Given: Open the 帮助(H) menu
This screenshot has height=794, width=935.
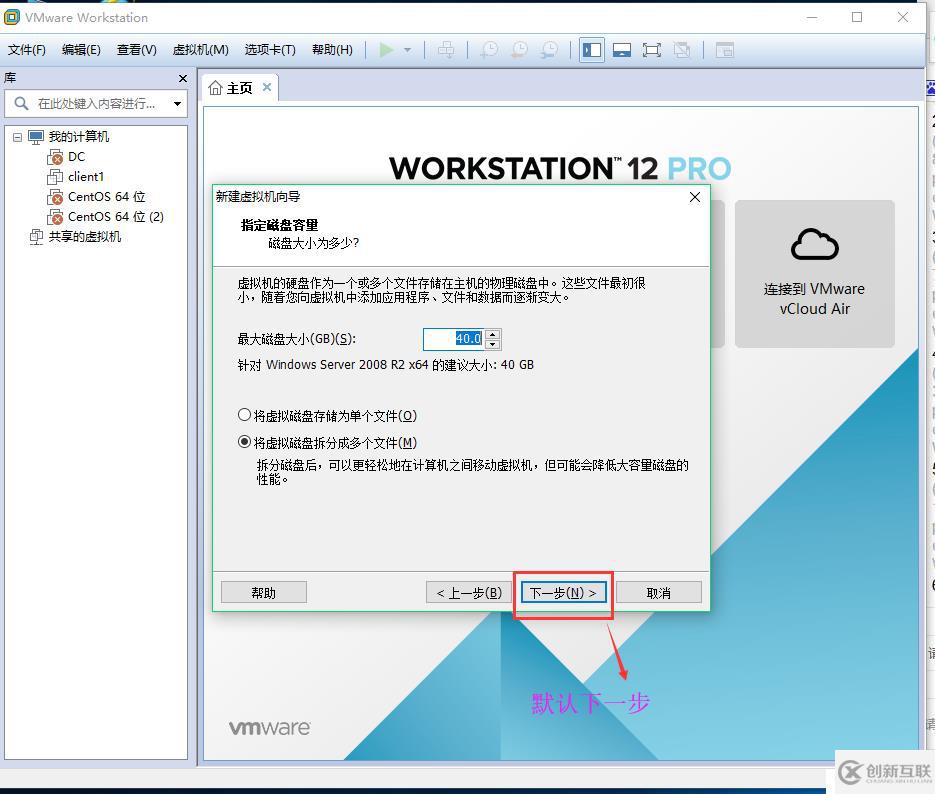Looking at the screenshot, I should click(332, 49).
